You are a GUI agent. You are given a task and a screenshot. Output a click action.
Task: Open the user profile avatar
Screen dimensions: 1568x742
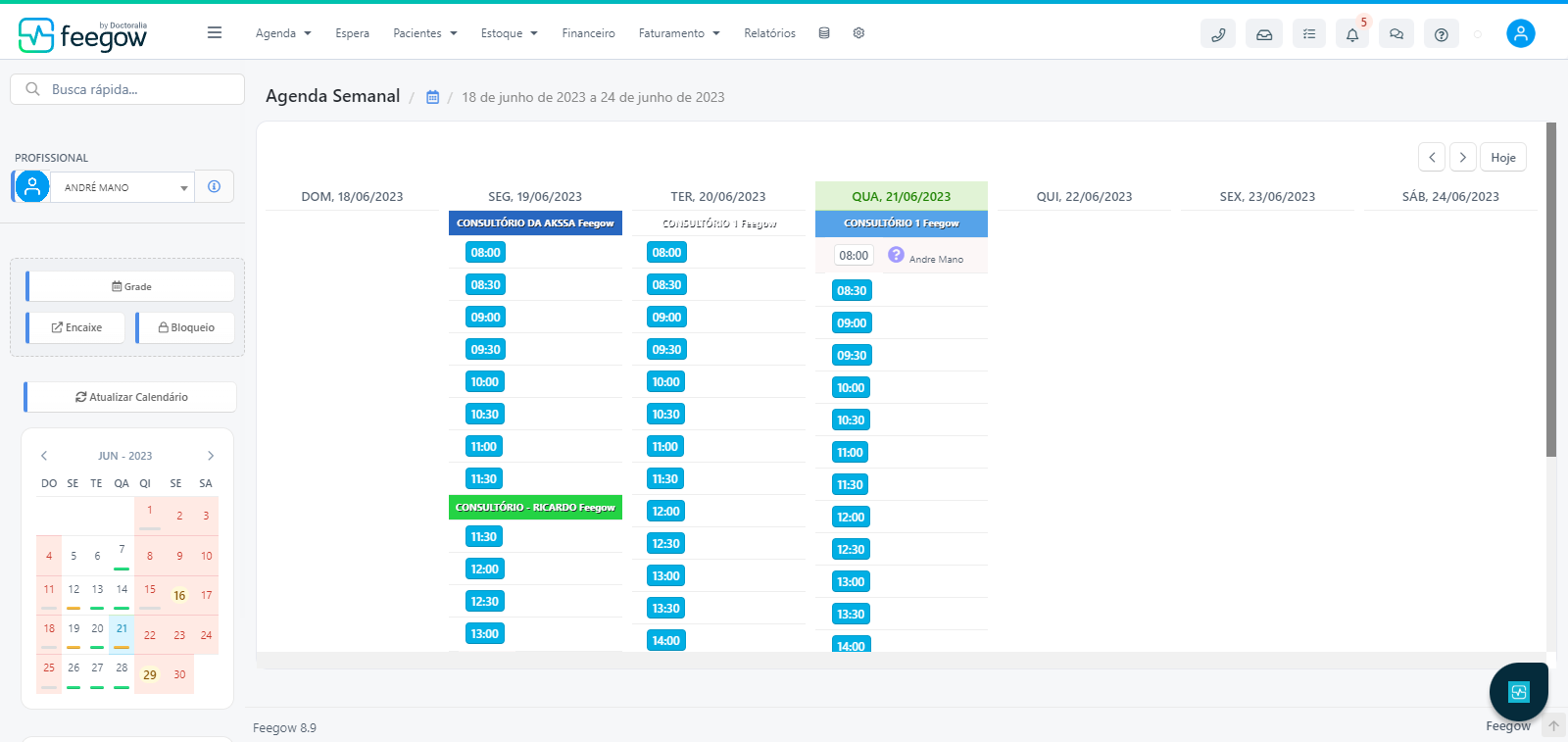pyautogui.click(x=1521, y=33)
